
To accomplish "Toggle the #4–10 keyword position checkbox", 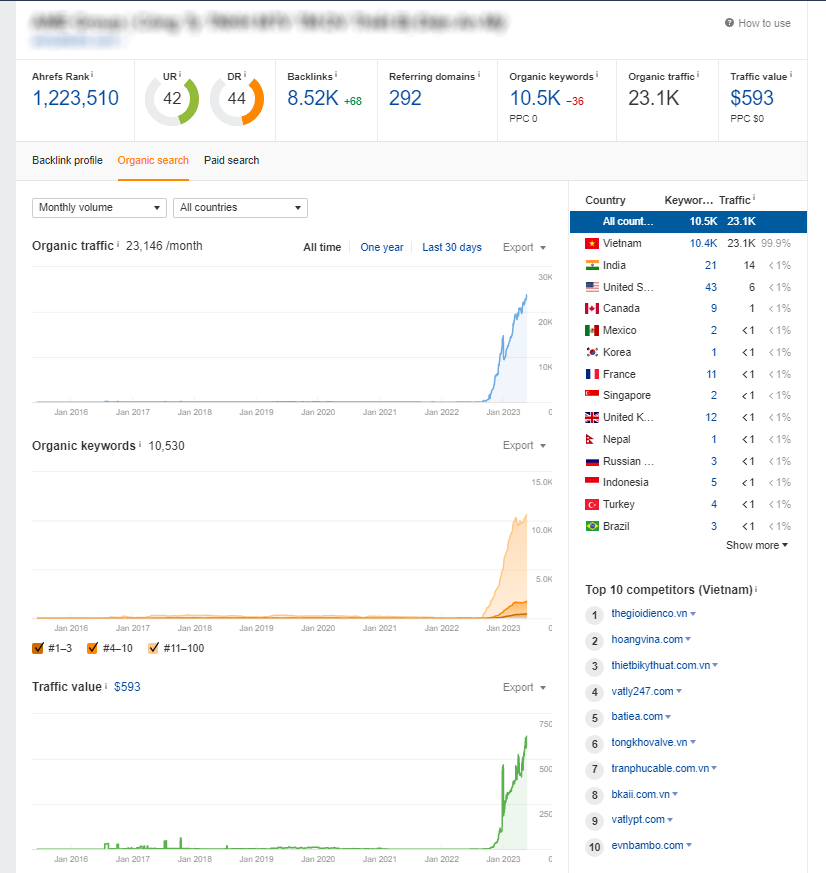I will (x=93, y=648).
